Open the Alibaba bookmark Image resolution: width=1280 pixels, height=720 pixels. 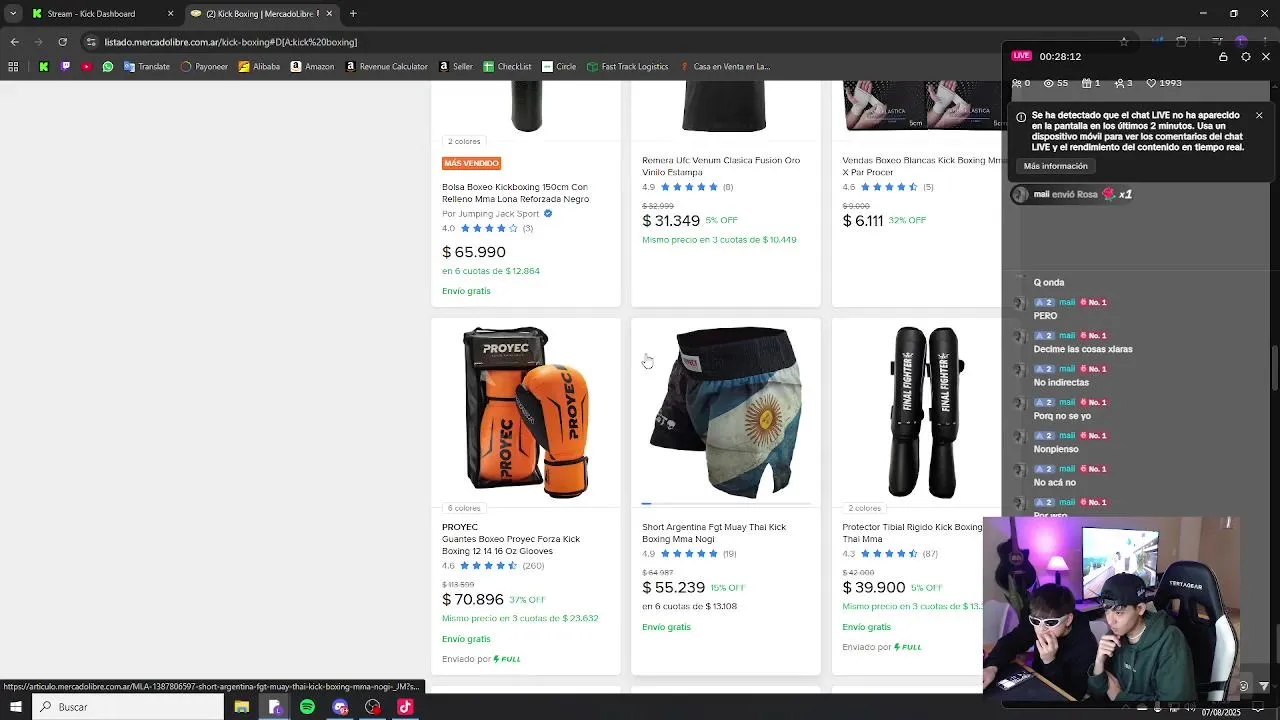coord(259,66)
